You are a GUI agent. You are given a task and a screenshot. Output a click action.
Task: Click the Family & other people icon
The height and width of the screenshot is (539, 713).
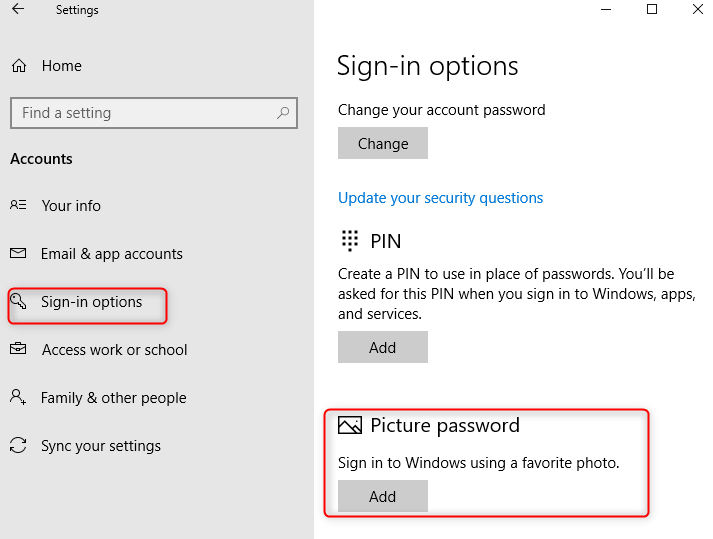[18, 398]
